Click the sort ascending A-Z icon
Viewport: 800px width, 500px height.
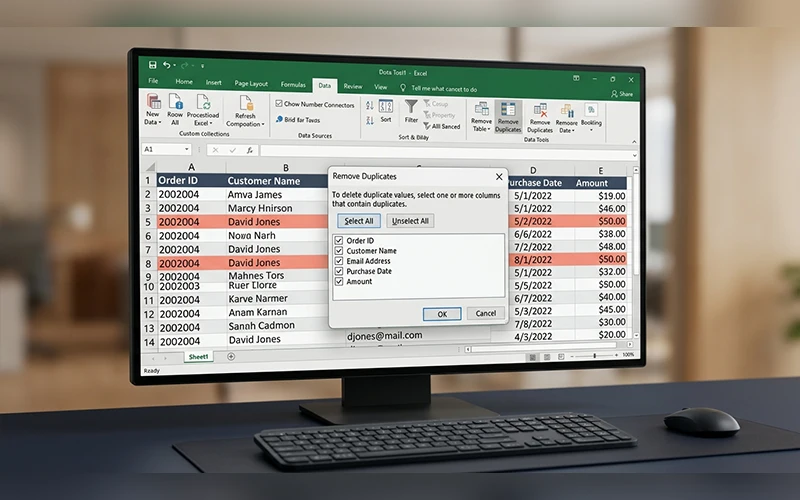[x=369, y=106]
